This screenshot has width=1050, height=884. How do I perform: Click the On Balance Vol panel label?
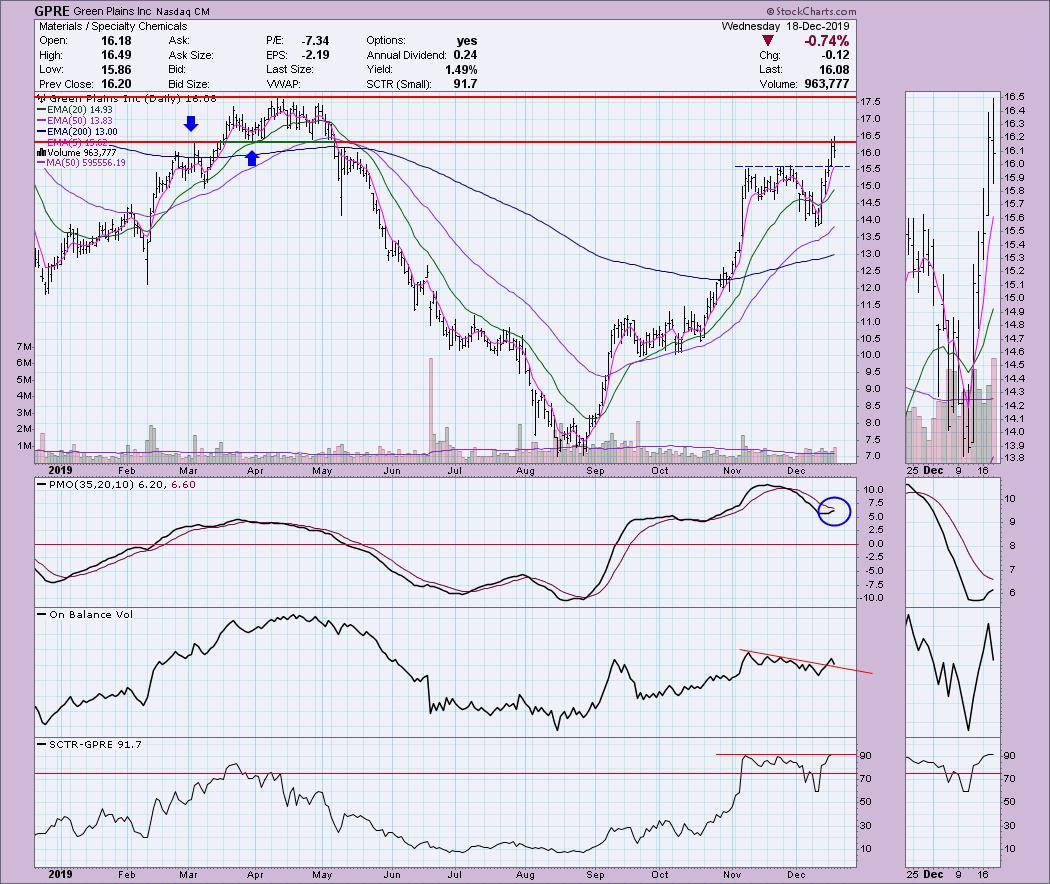pyautogui.click(x=90, y=614)
